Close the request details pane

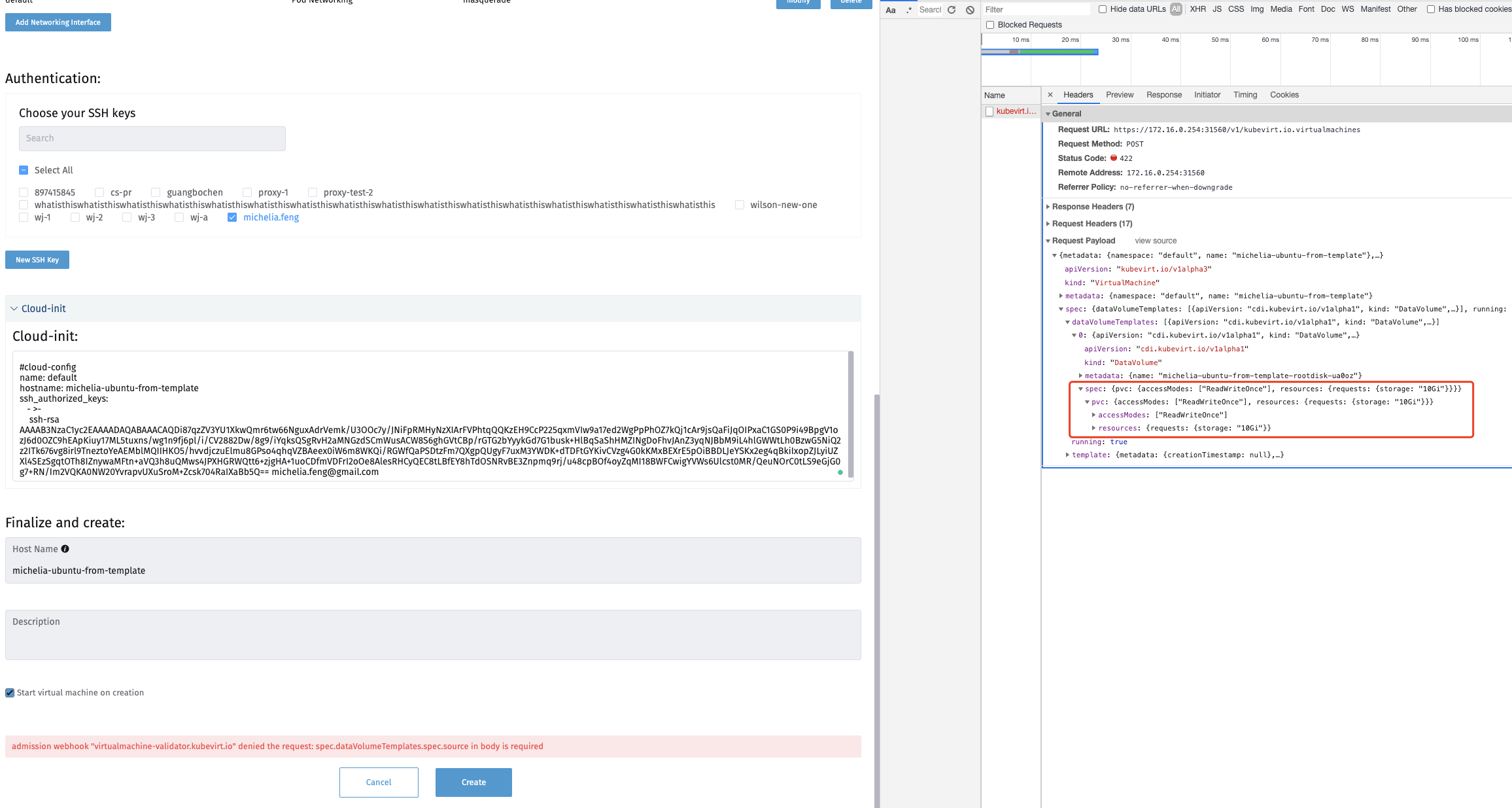[1050, 95]
